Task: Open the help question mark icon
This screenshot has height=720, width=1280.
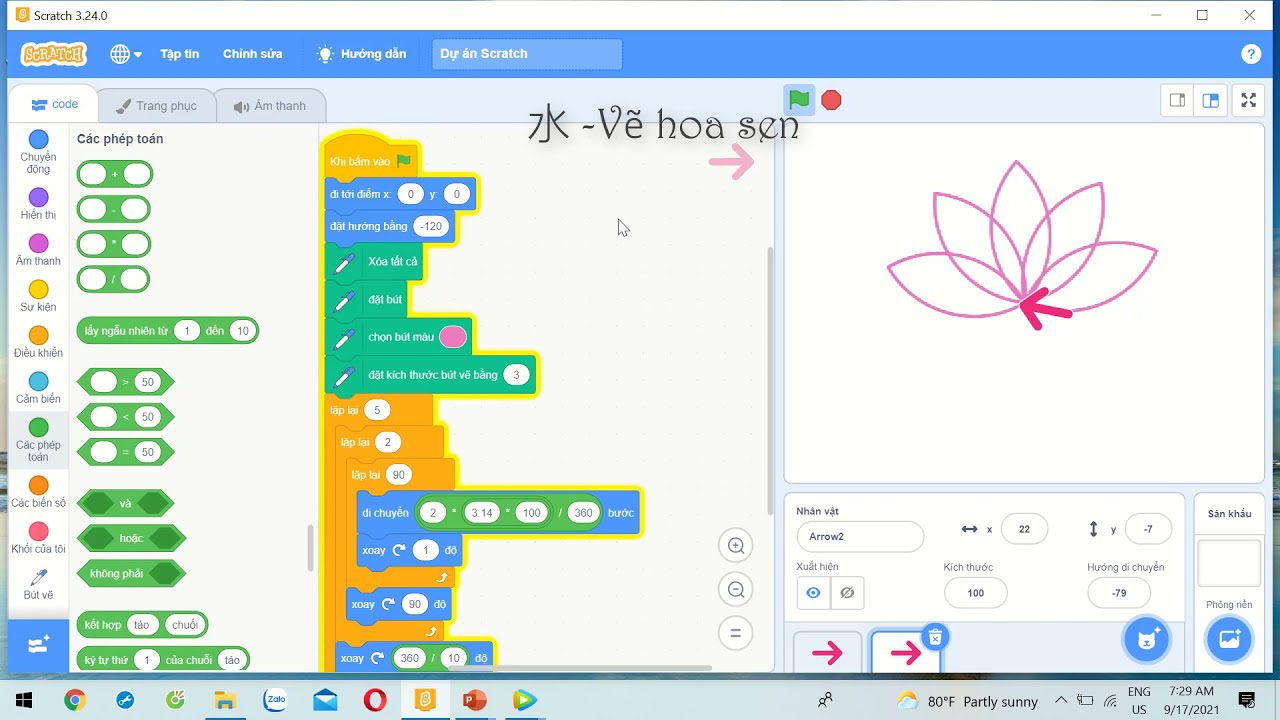Action: pos(1250,54)
